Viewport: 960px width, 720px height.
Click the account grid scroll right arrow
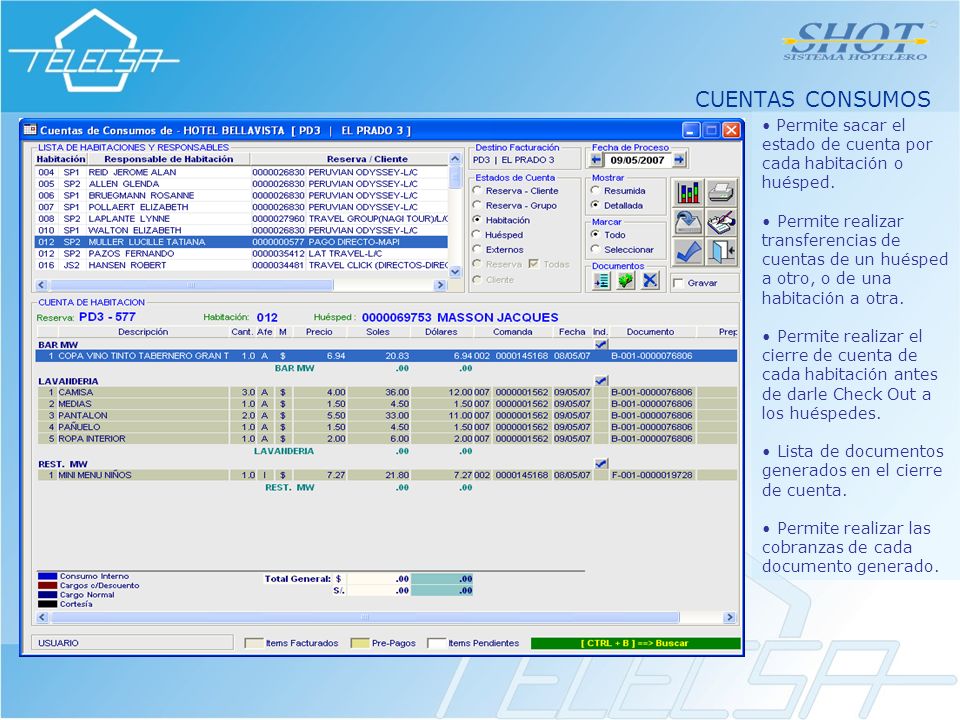(730, 617)
